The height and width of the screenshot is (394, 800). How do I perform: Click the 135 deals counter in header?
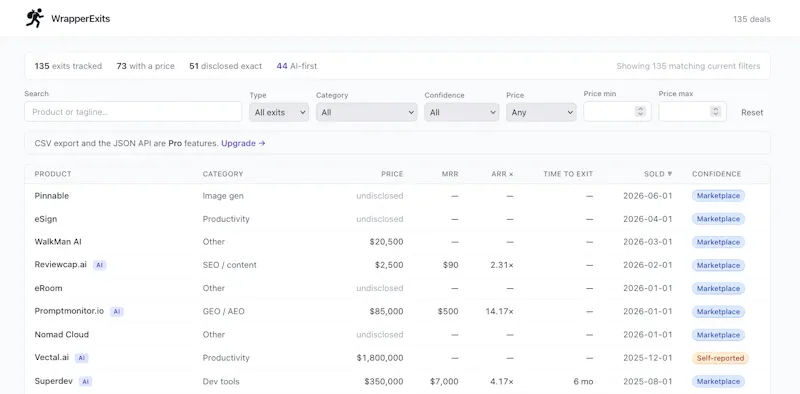pos(752,19)
